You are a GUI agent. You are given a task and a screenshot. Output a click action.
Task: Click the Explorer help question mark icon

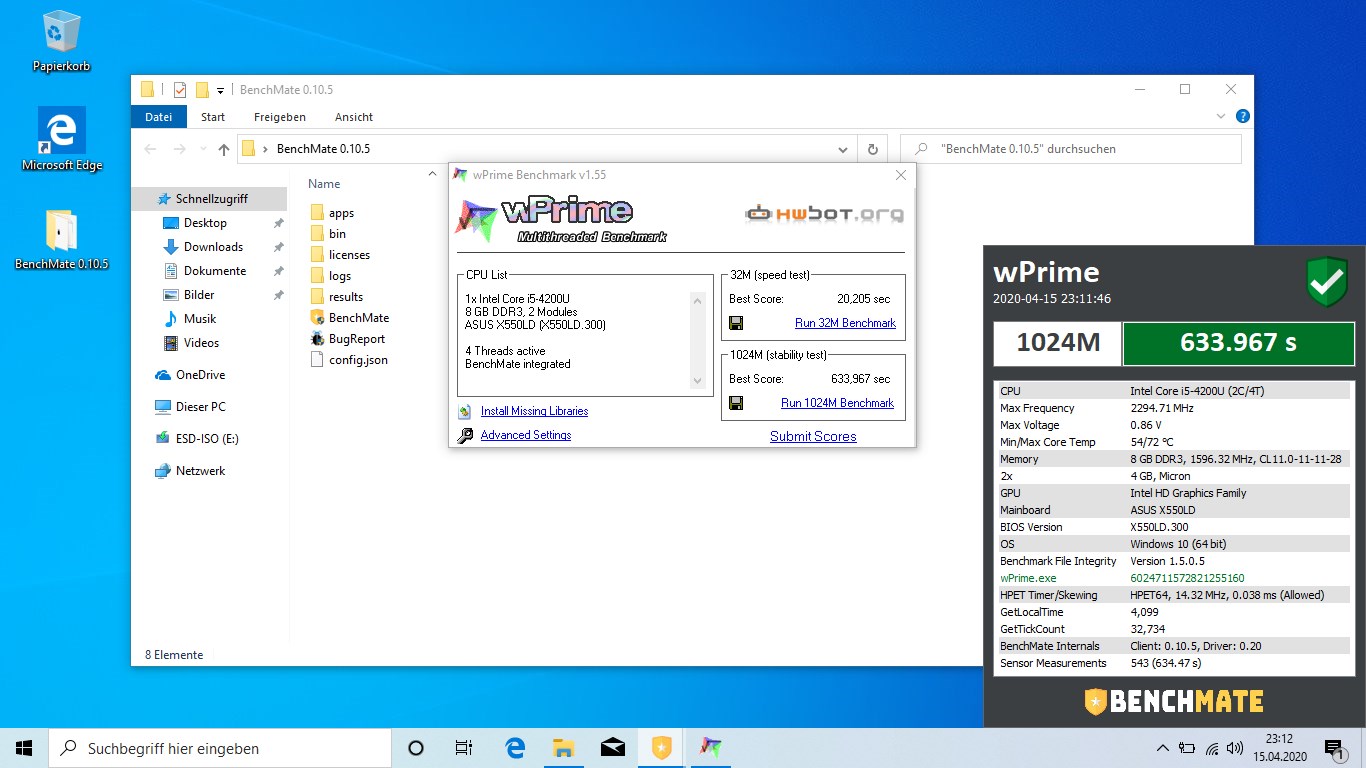[x=1242, y=117]
